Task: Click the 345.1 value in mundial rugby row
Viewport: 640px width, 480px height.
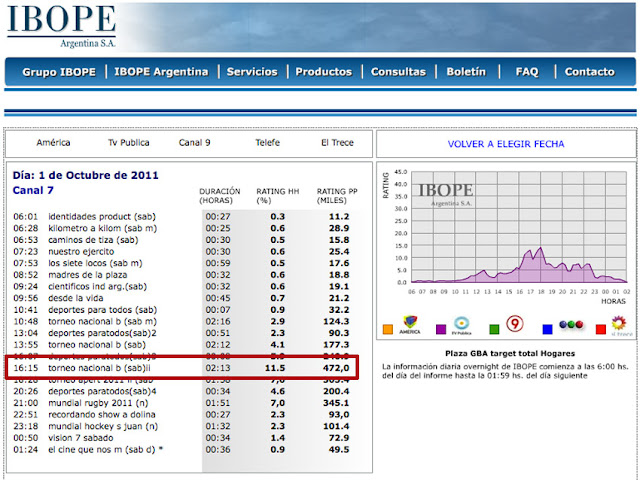Action: point(336,403)
